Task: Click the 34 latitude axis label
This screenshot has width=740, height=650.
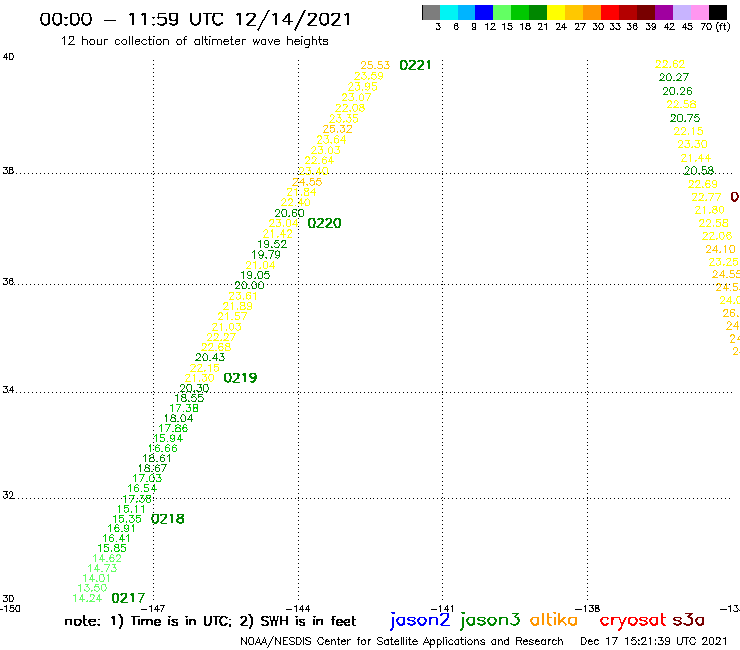Action: tap(8, 390)
